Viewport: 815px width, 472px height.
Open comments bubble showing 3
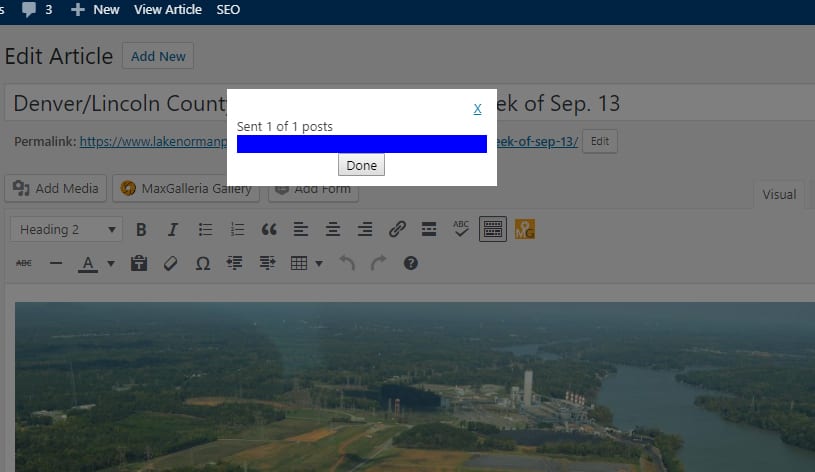(37, 9)
